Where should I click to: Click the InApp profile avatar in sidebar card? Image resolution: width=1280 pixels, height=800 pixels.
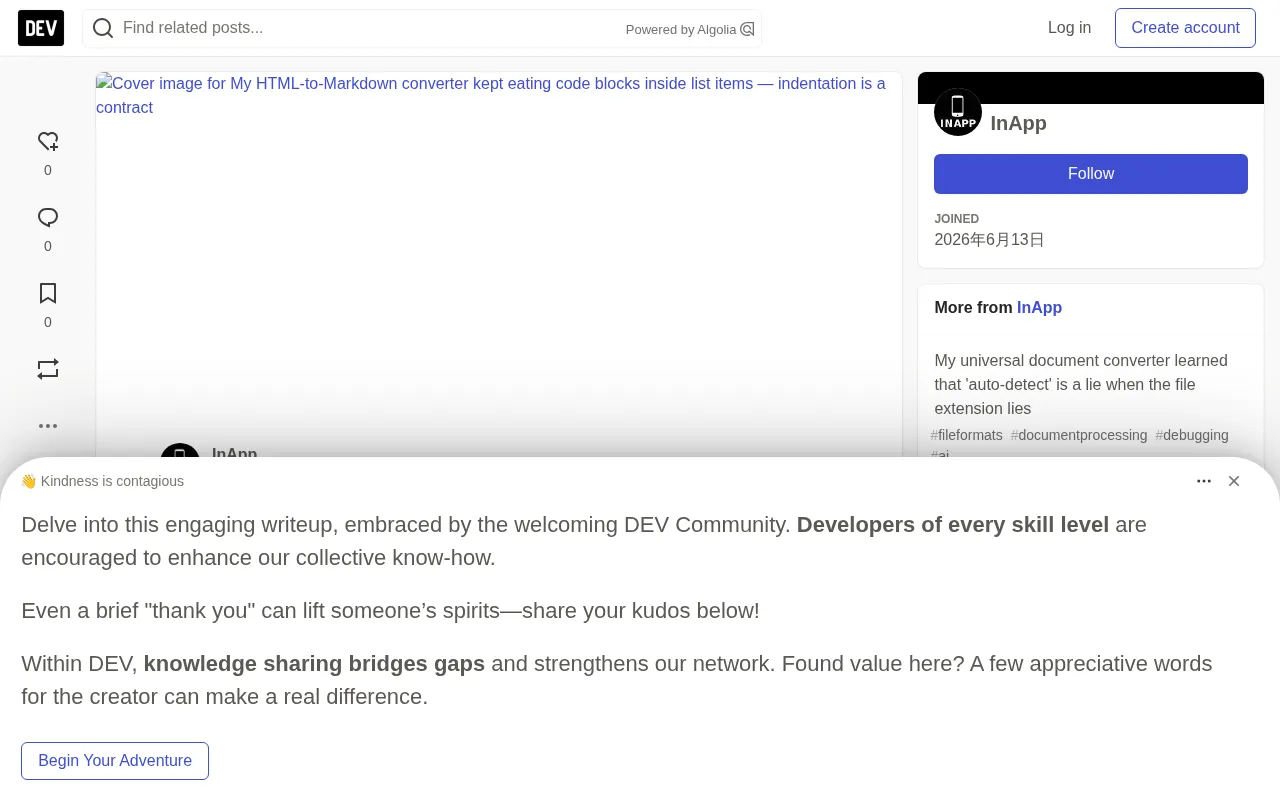click(x=958, y=112)
